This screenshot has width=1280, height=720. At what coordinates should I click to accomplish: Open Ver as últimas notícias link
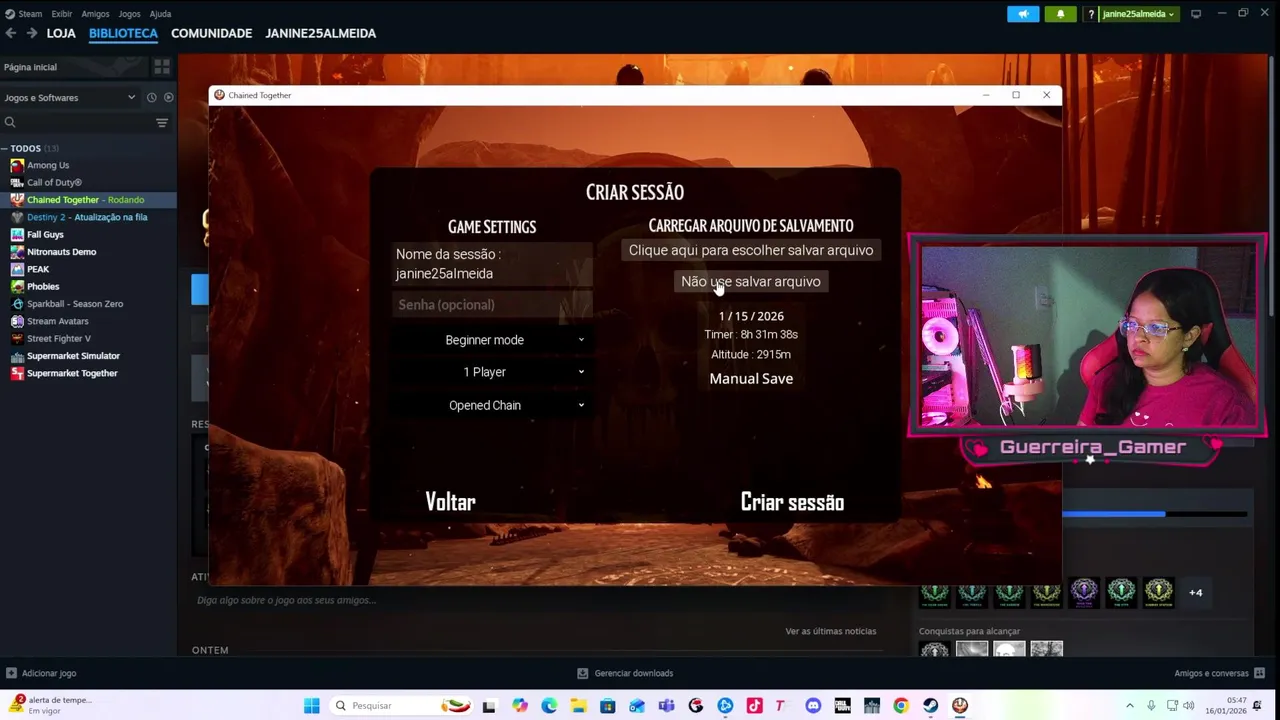830,631
